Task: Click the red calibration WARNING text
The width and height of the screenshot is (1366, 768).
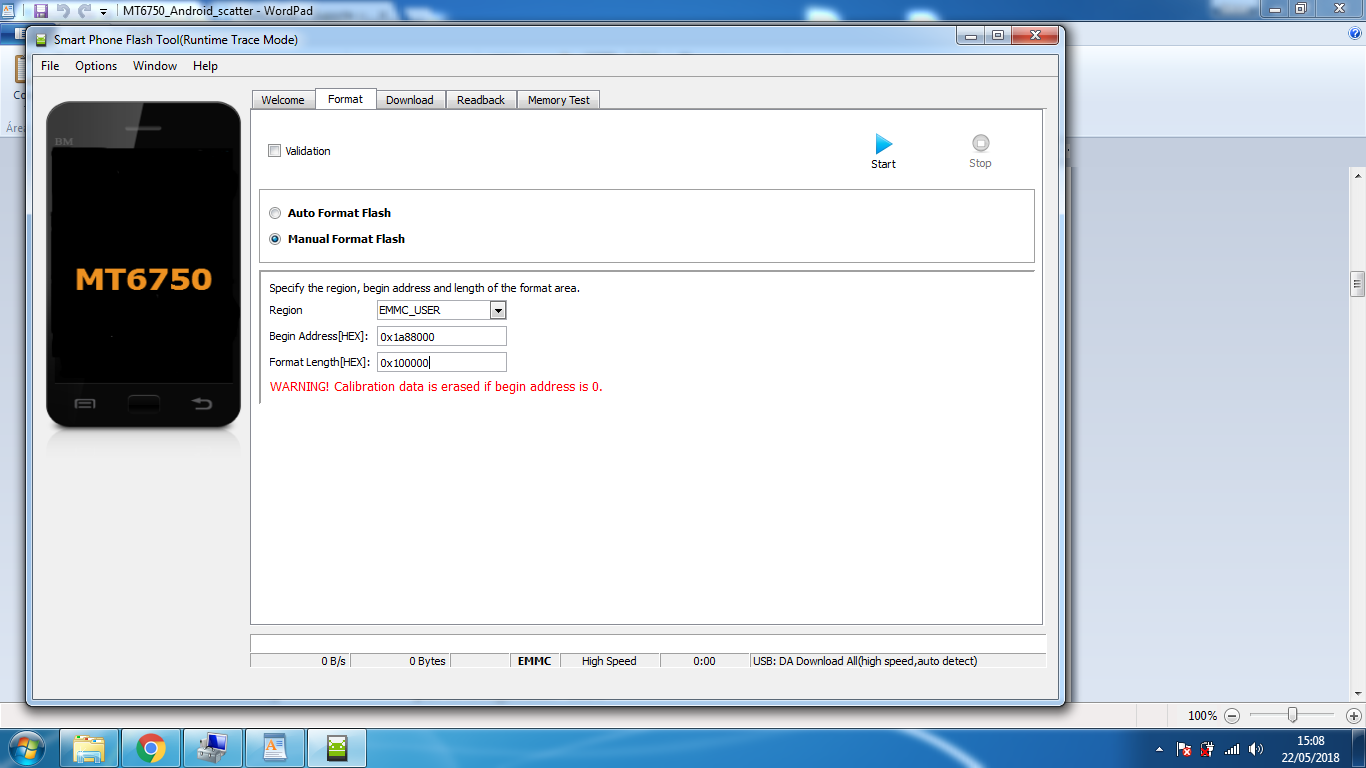Action: (436, 387)
